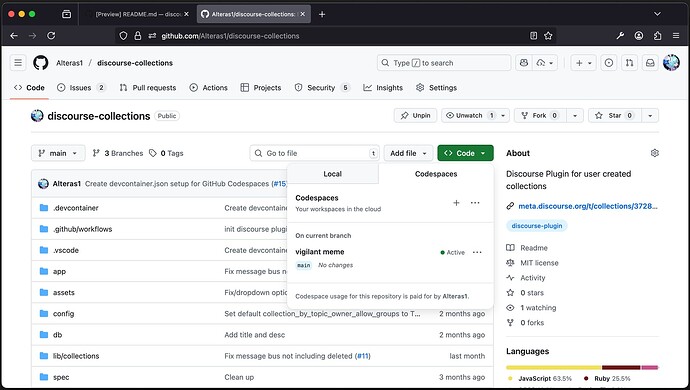Viewport: 690px width, 390px height.
Task: Open developer tools wrench icon
Action: click(620, 36)
